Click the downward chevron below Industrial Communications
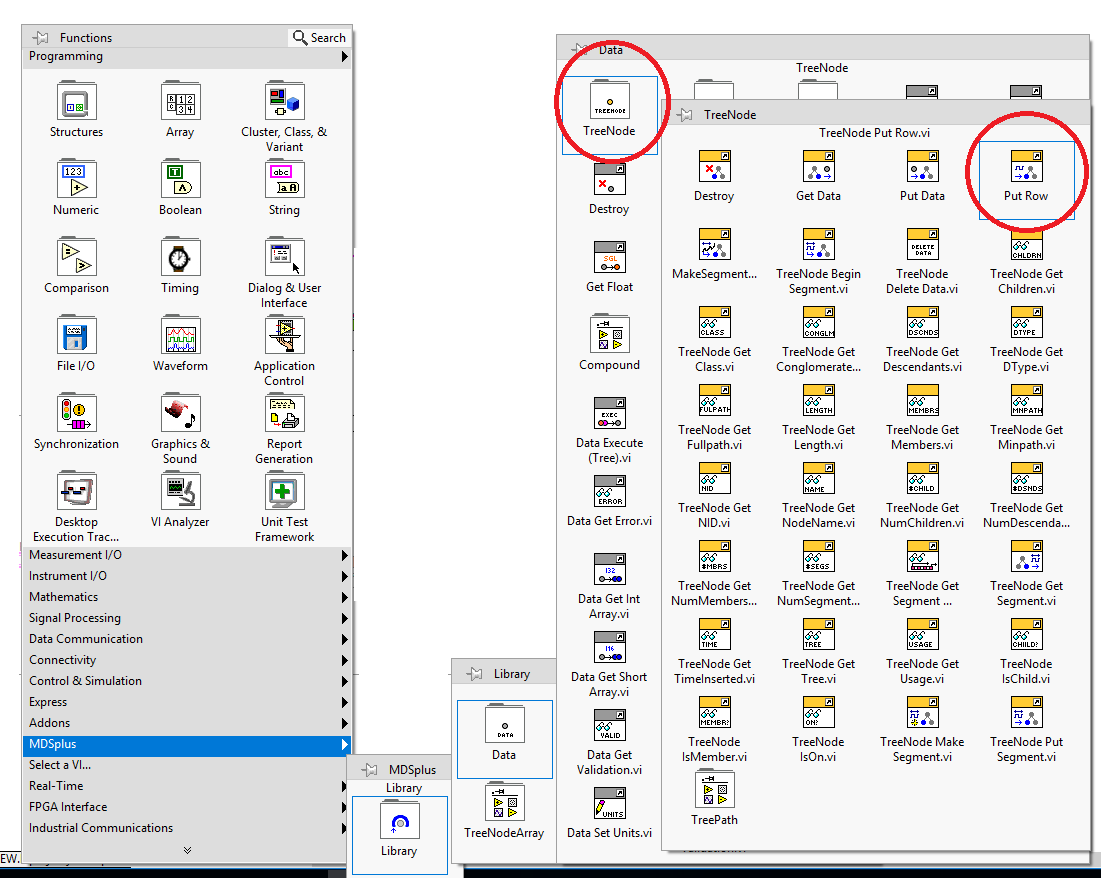Screen dimensions: 1101x878 pyautogui.click(x=187, y=848)
